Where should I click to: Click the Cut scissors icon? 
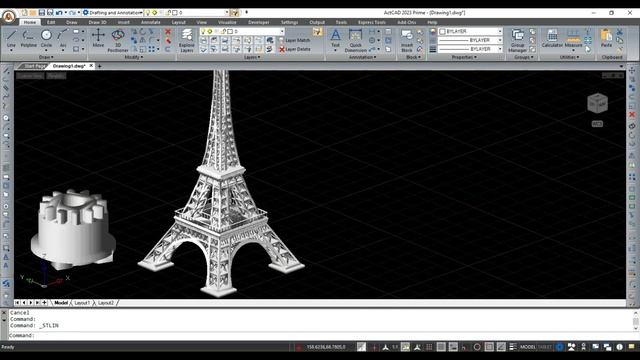620,32
